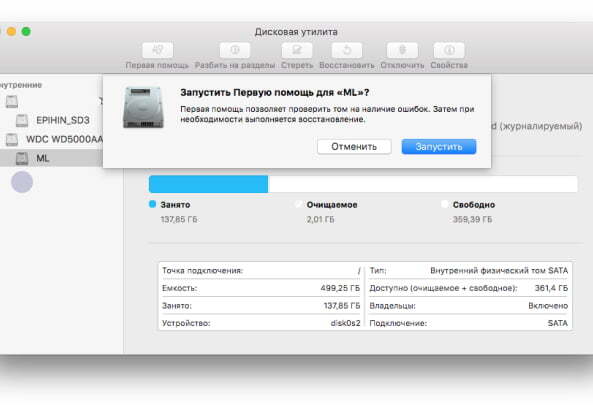Open the Info (Свойства) toolbar icon
This screenshot has width=593, height=413.
tap(449, 50)
